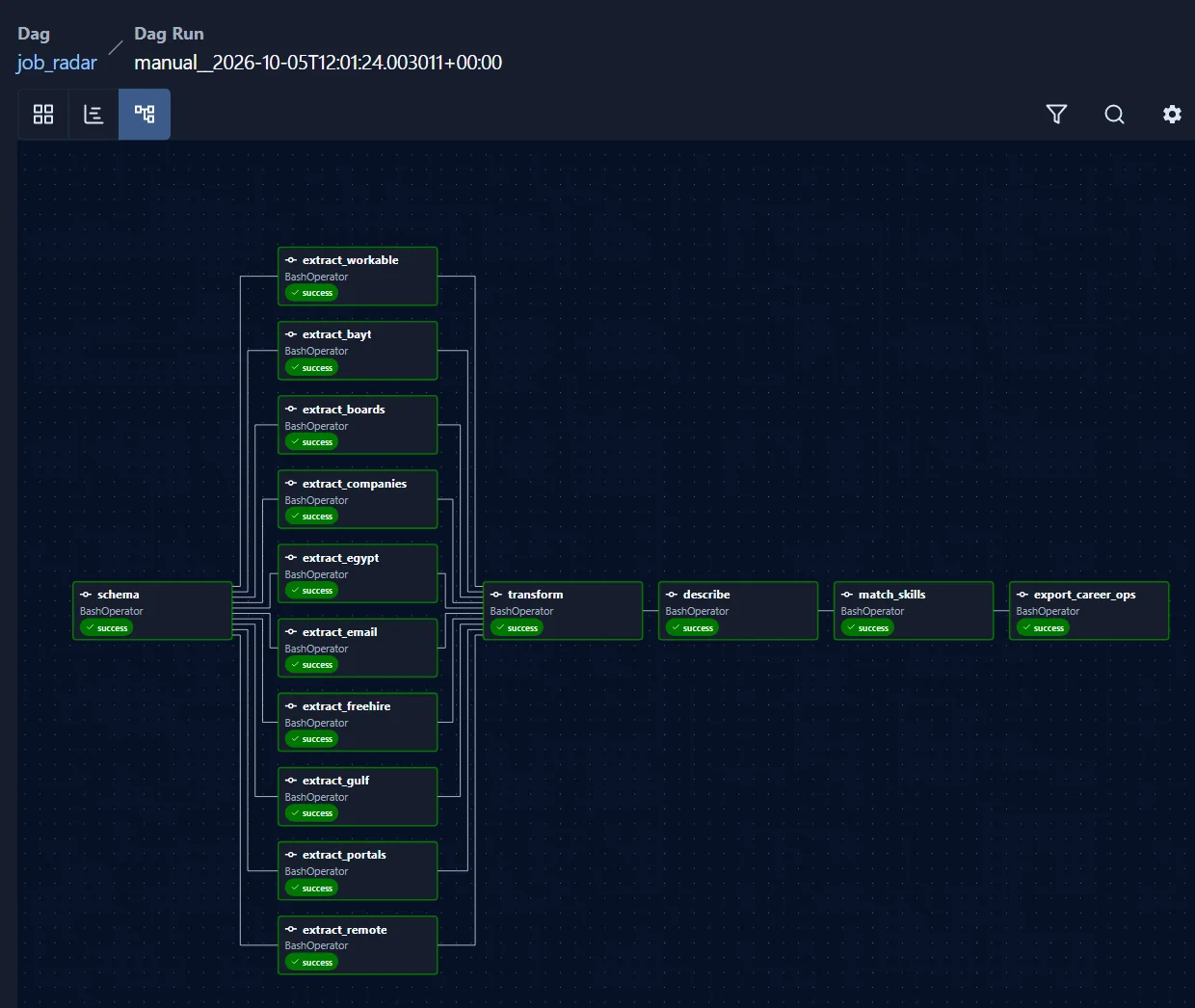
Task: Click task icon beside schema title
Action: coord(86,595)
